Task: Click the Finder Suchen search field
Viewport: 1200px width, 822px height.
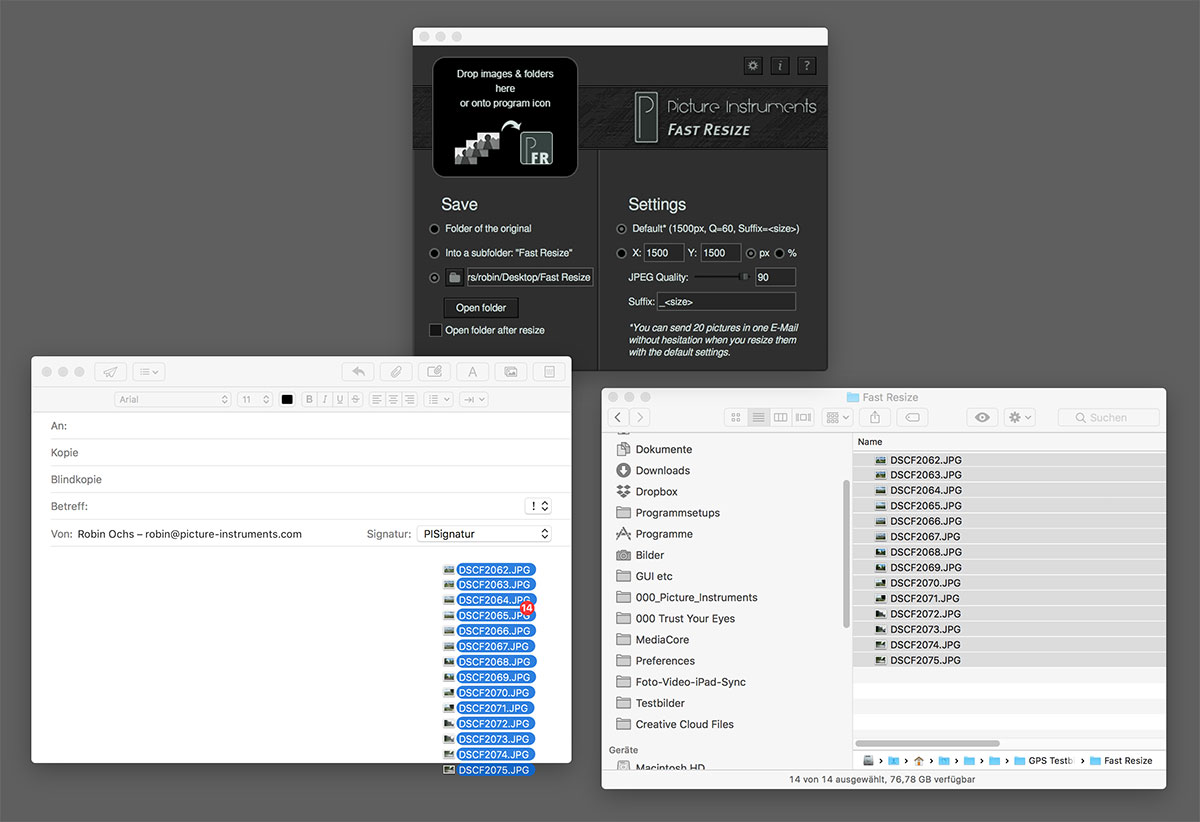Action: 1109,417
